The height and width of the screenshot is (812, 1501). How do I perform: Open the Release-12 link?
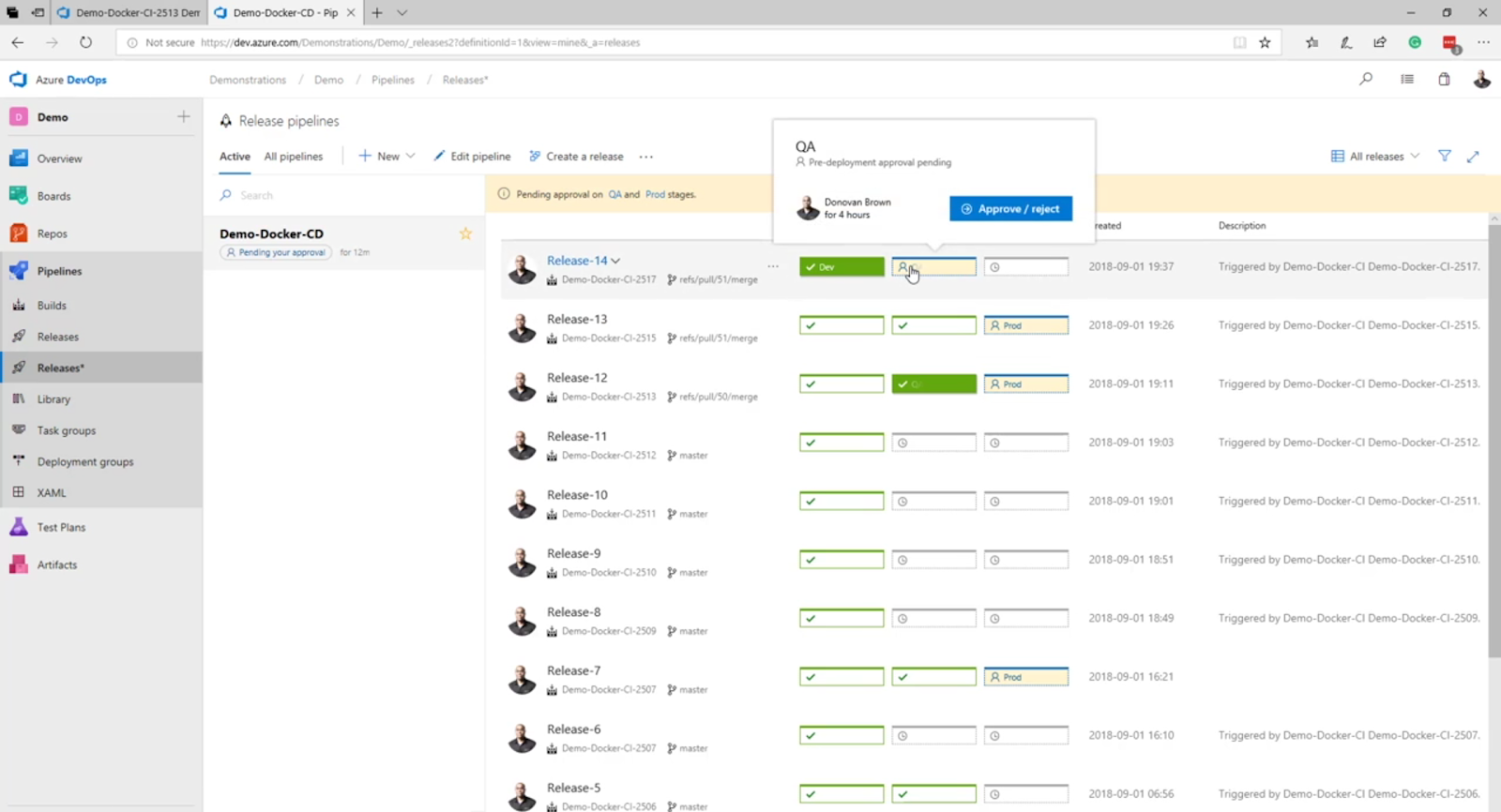tap(577, 378)
